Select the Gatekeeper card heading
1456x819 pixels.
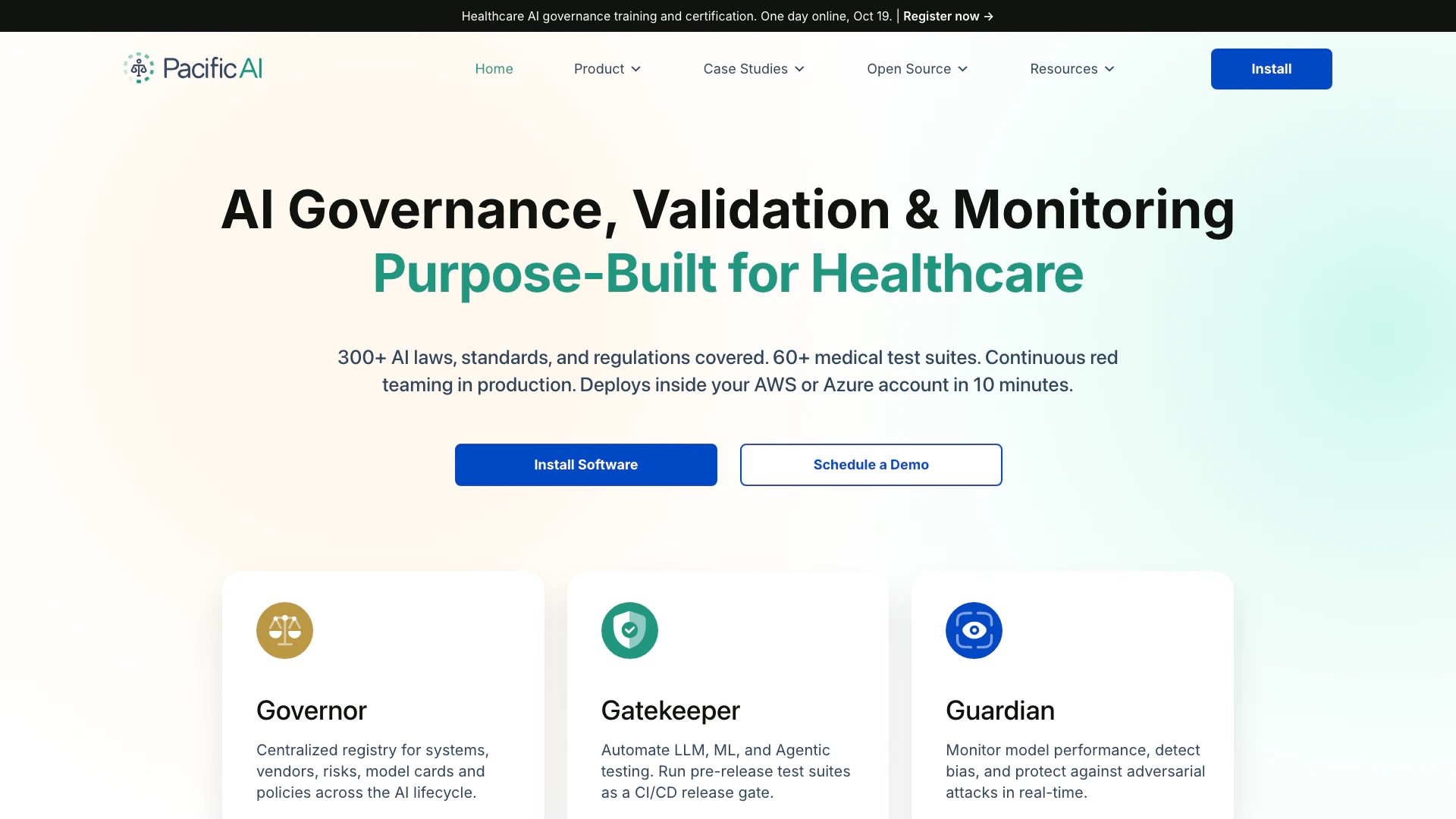[x=670, y=711]
